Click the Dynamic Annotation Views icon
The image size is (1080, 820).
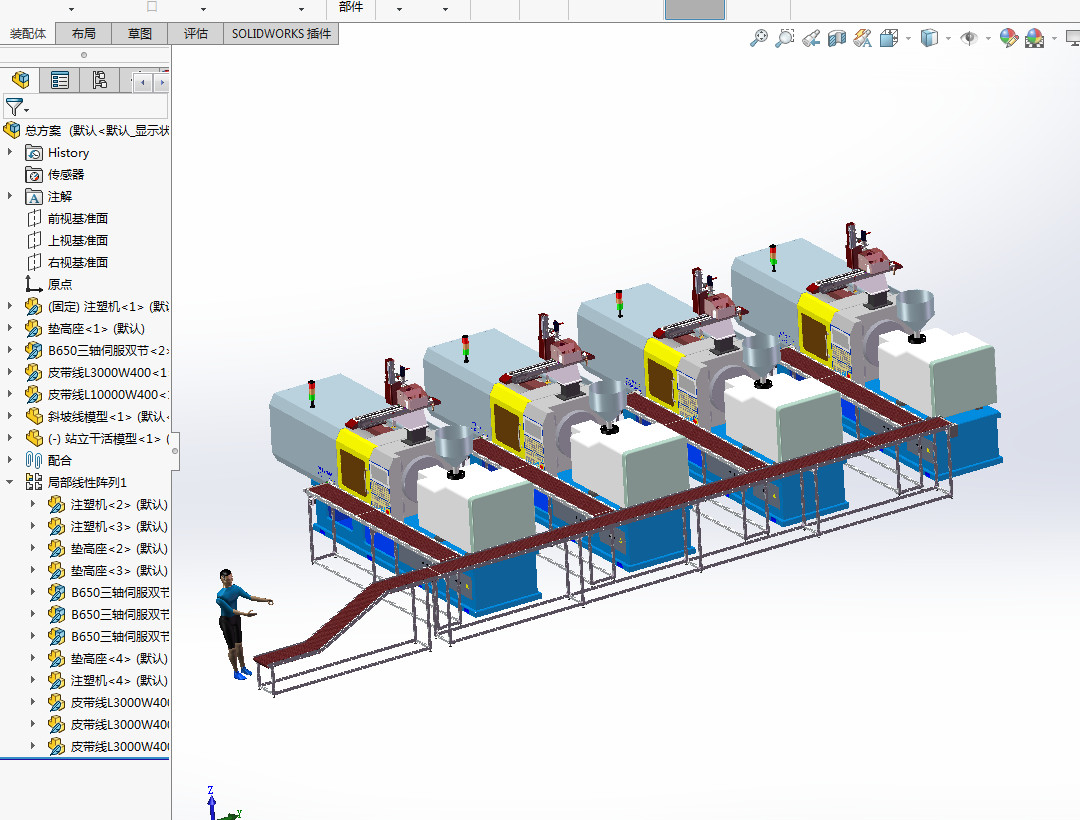[862, 38]
